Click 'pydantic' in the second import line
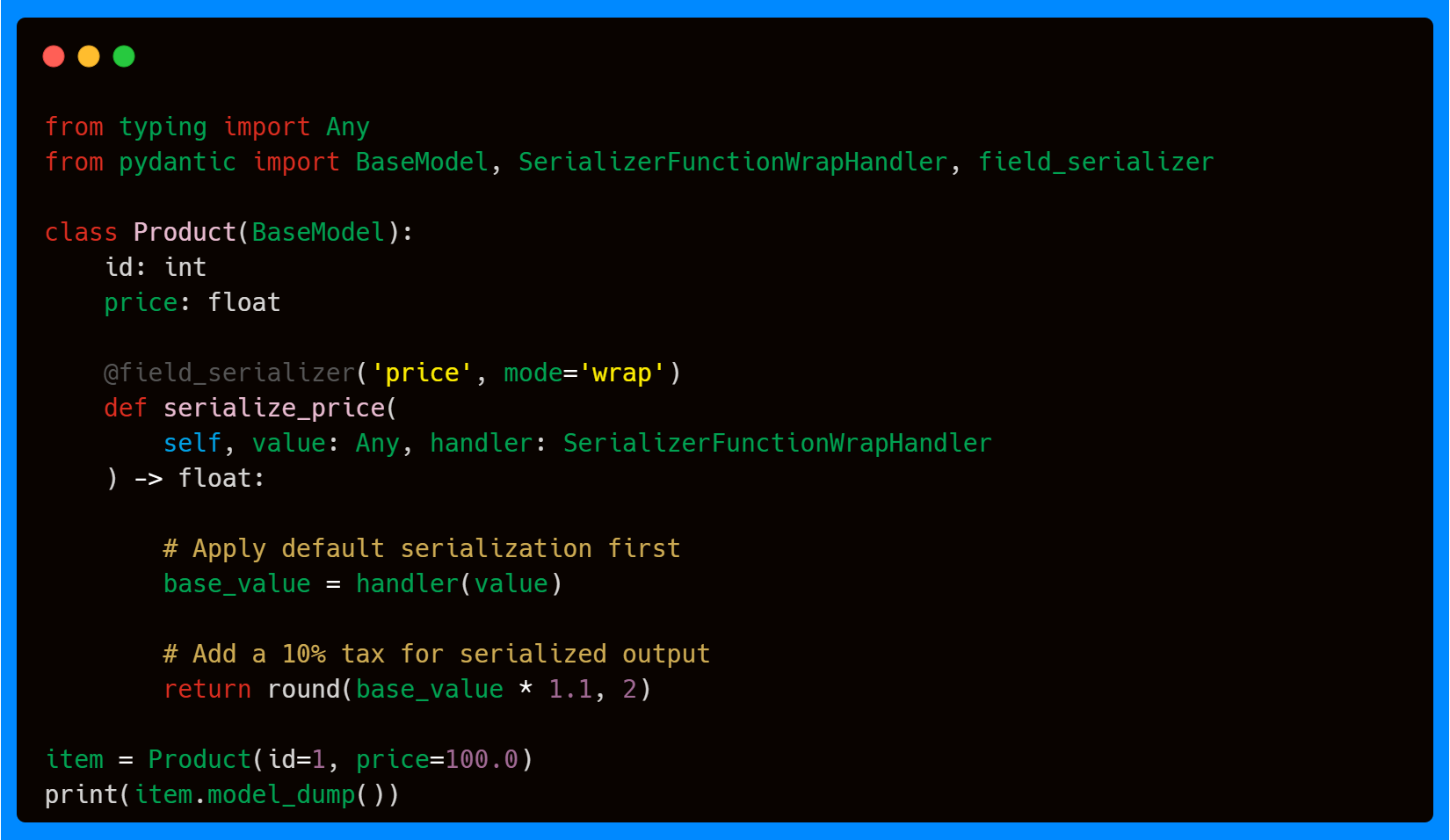Viewport: 1450px width, 840px height. pyautogui.click(x=178, y=163)
